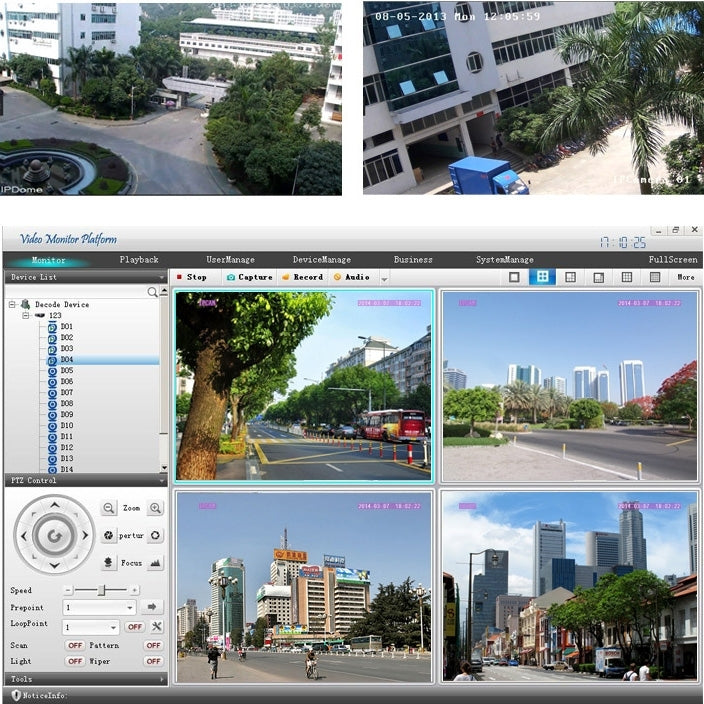Go to prepoint with arrow button

coord(152,607)
